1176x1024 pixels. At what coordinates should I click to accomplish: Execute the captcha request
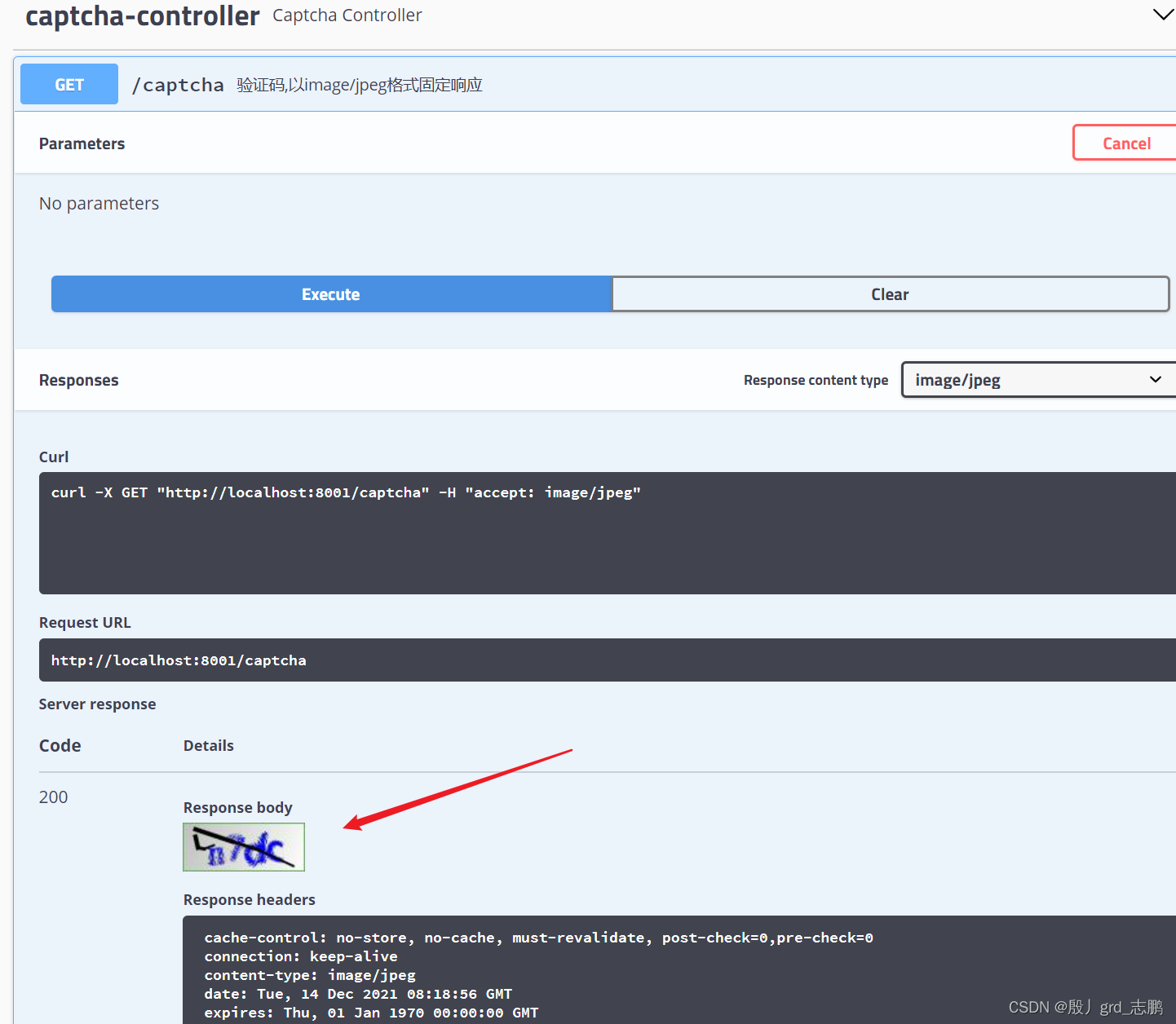tap(331, 294)
